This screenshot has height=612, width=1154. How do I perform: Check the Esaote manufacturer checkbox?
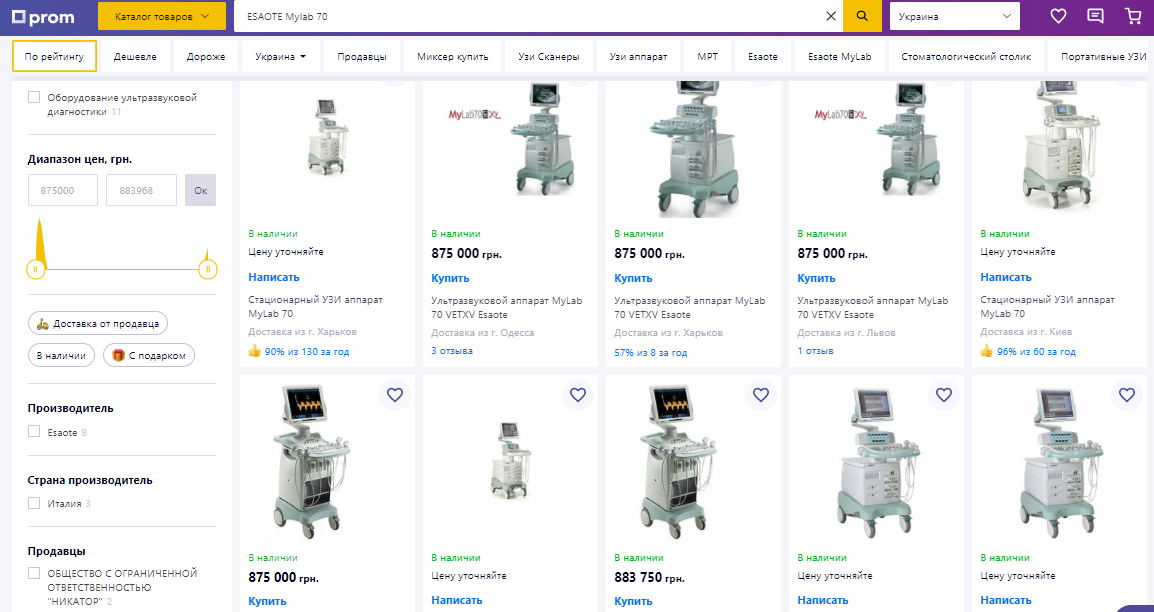click(34, 432)
